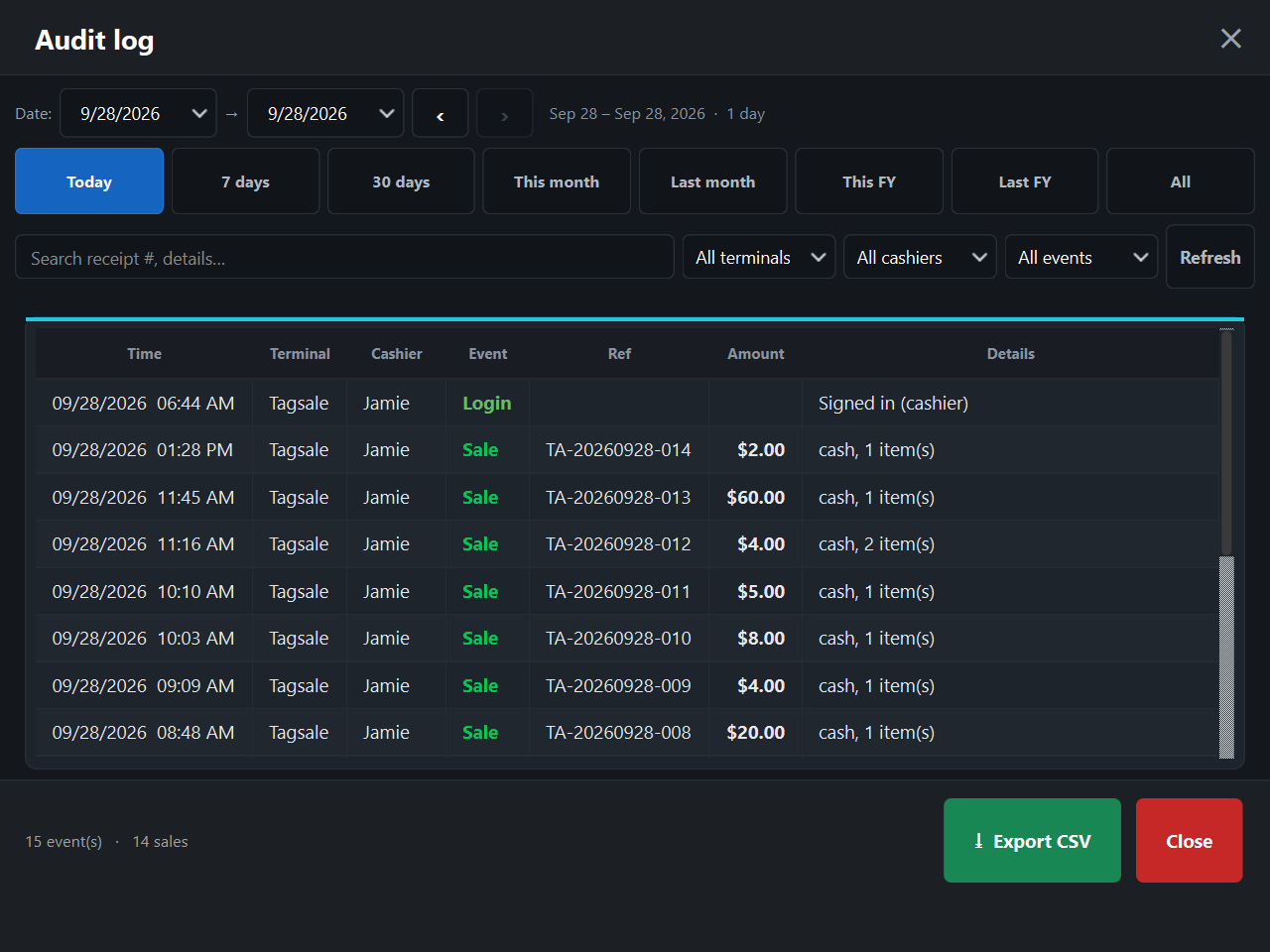Select the Today range preset
The width and height of the screenshot is (1270, 952).
coord(89,181)
